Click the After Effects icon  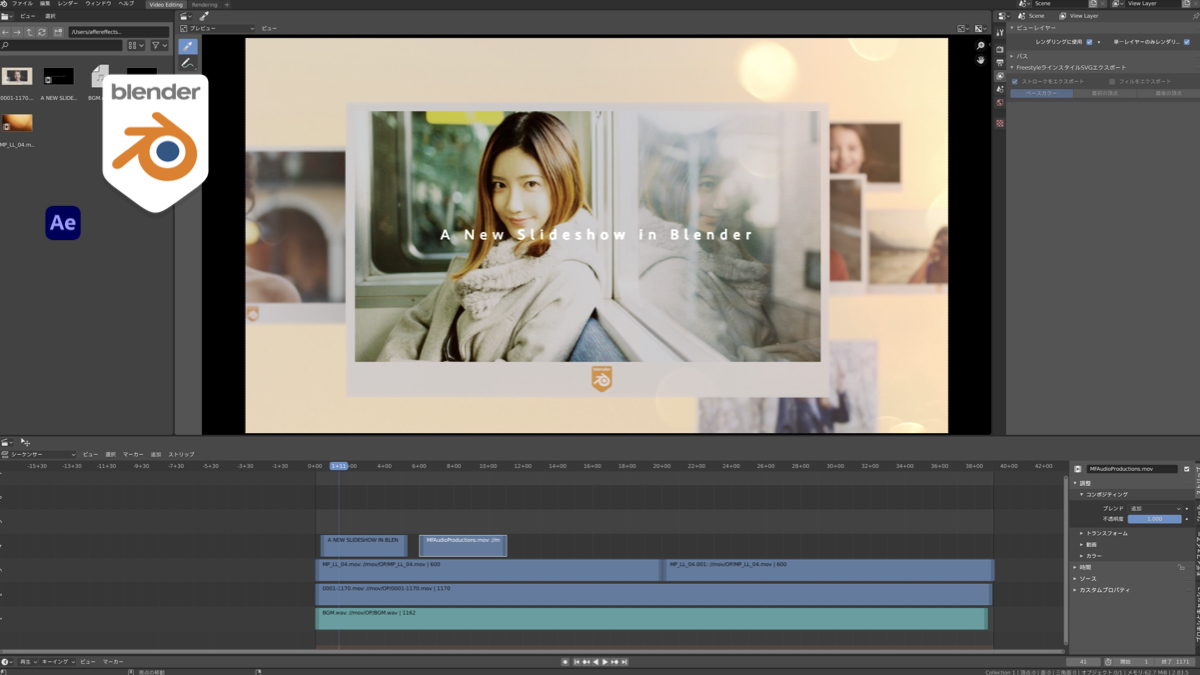[63, 223]
